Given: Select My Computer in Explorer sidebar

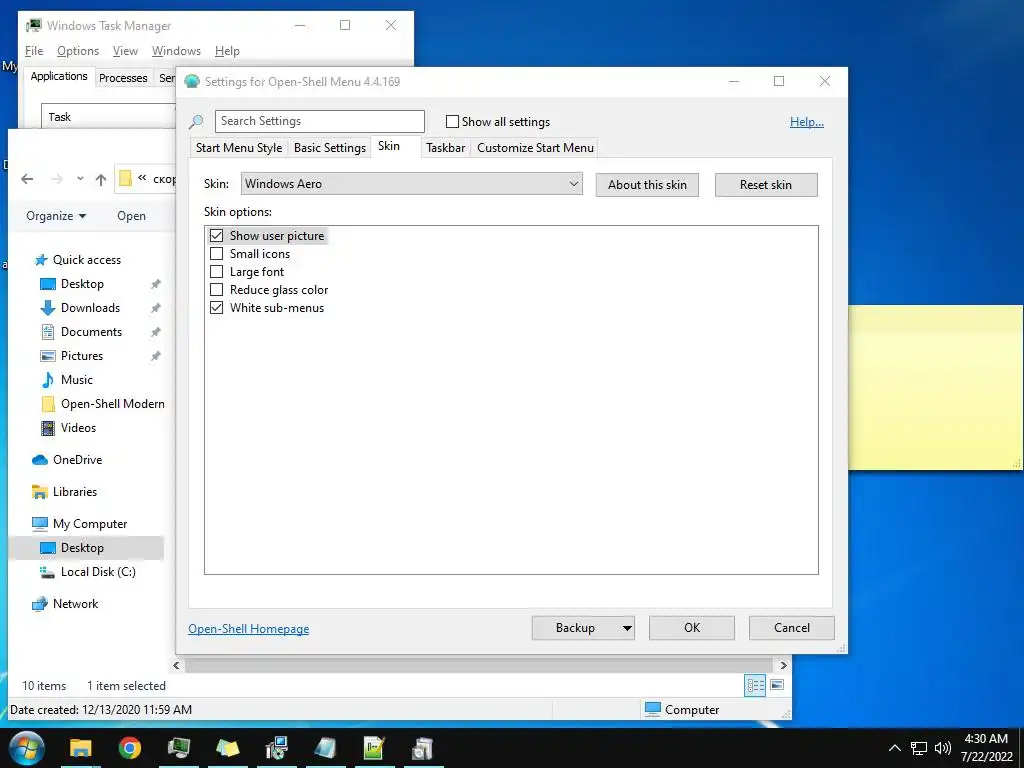Looking at the screenshot, I should [x=90, y=524].
